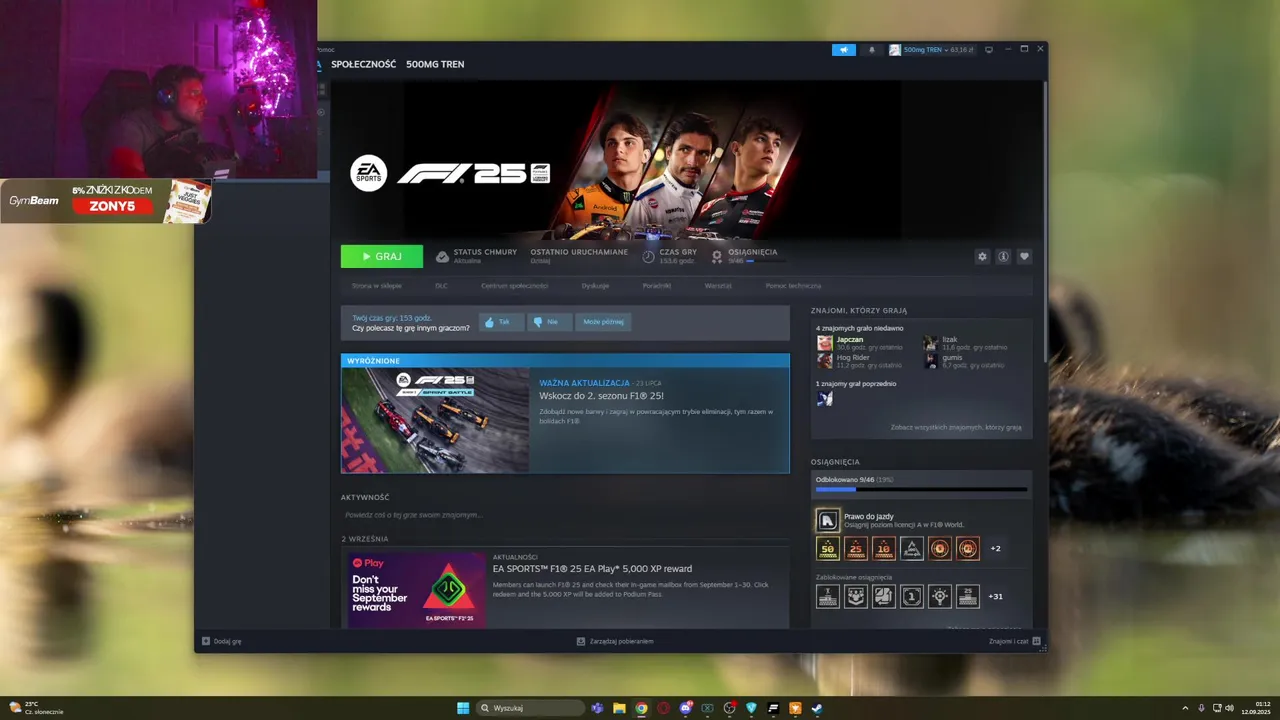
Task: Open Prawo do jazdy achievement icon
Action: point(827,520)
